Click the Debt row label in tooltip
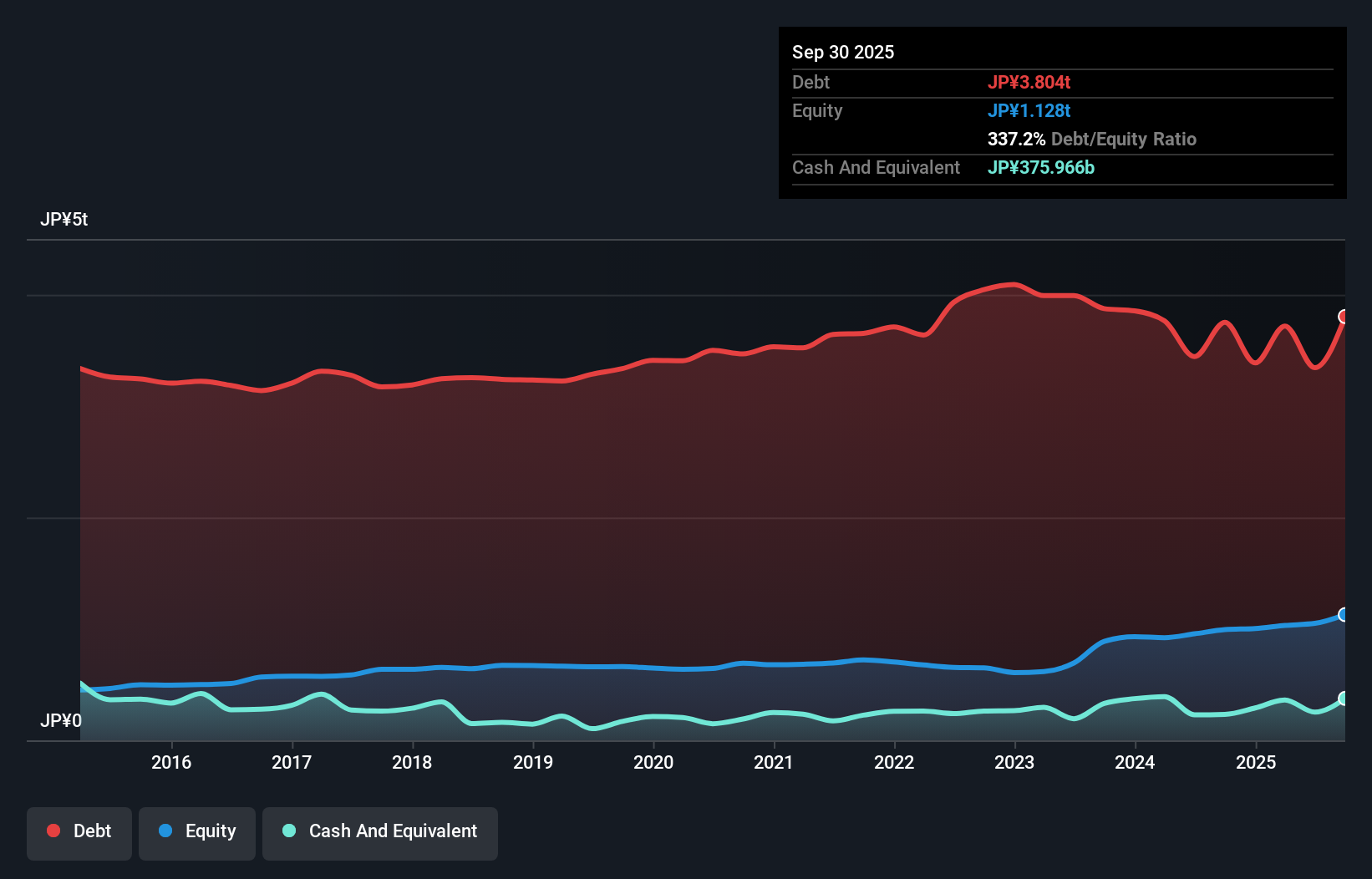Image resolution: width=1372 pixels, height=879 pixels. click(x=810, y=82)
